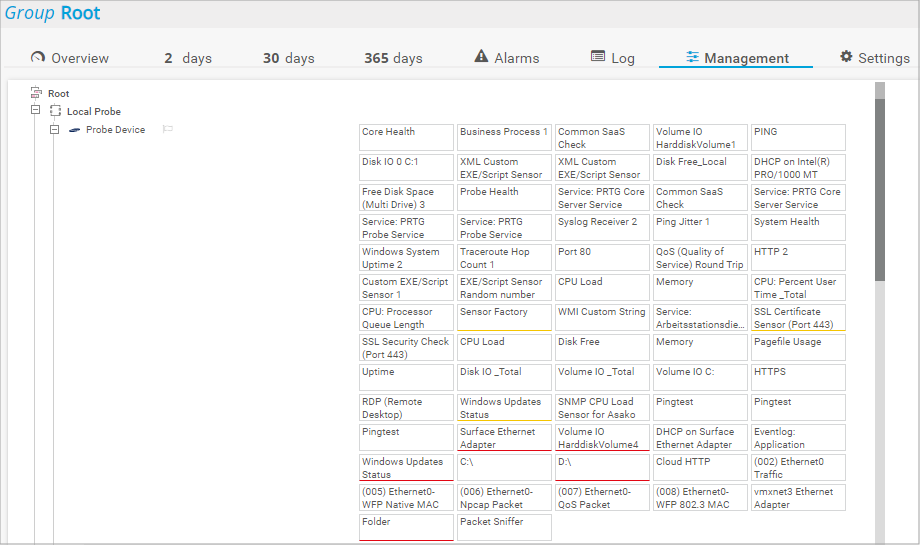Image resolution: width=920 pixels, height=545 pixels.
Task: Click the Alarms warning triangle icon
Action: click(481, 57)
